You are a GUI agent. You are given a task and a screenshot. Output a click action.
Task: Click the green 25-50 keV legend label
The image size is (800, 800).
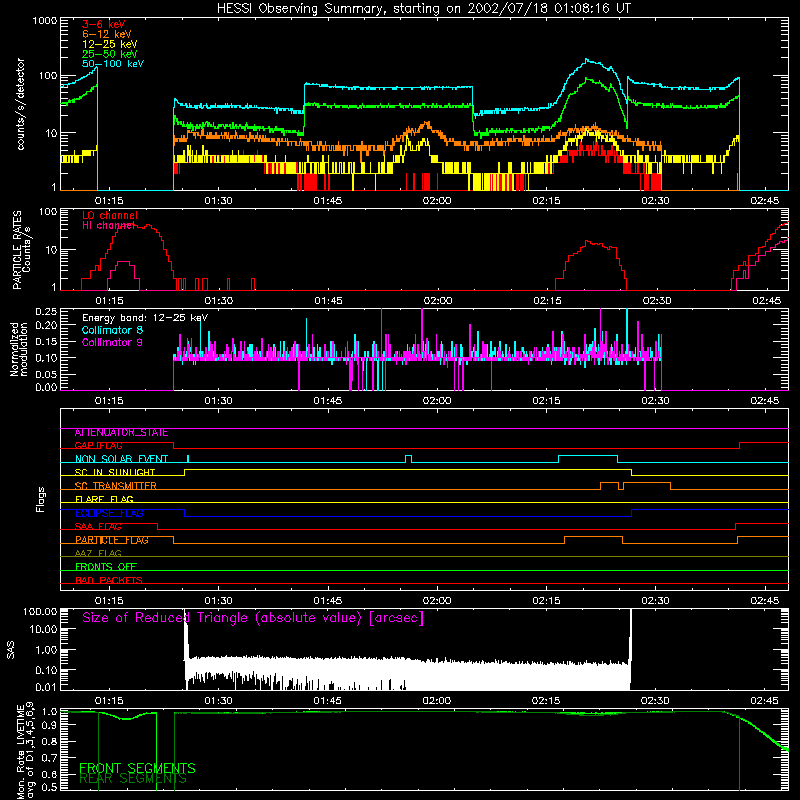pyautogui.click(x=110, y=54)
